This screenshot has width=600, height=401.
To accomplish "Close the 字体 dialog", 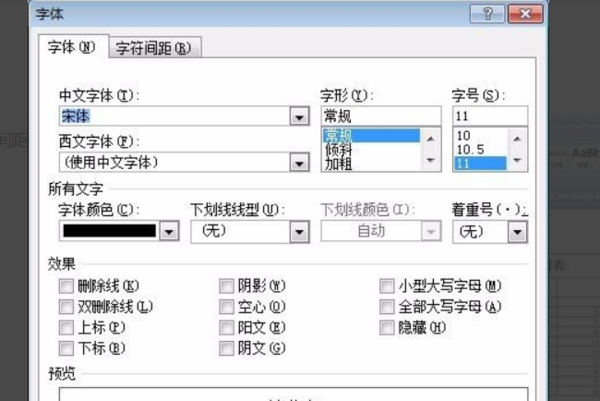I will point(525,14).
